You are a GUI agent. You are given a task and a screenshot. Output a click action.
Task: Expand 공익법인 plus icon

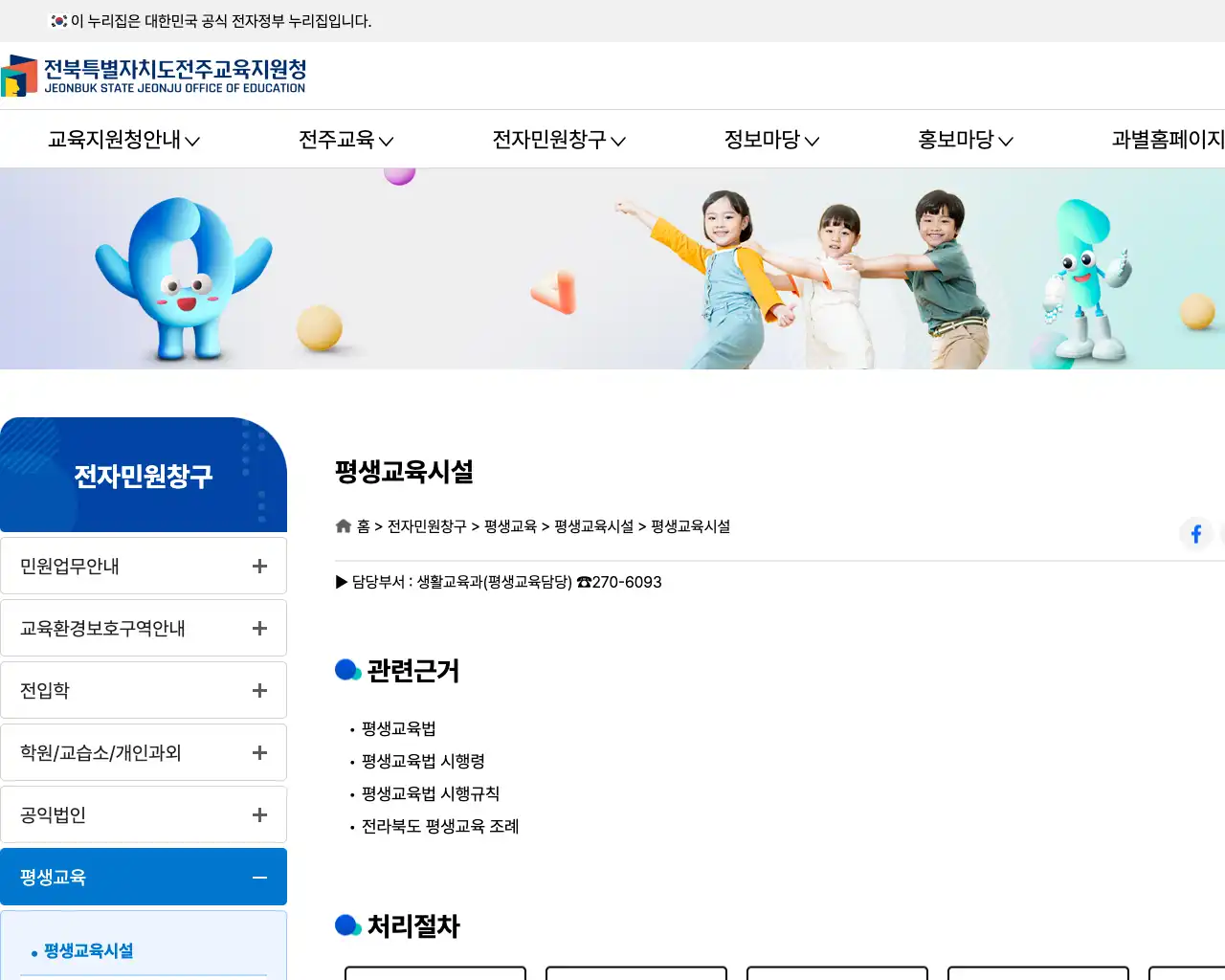[x=259, y=815]
